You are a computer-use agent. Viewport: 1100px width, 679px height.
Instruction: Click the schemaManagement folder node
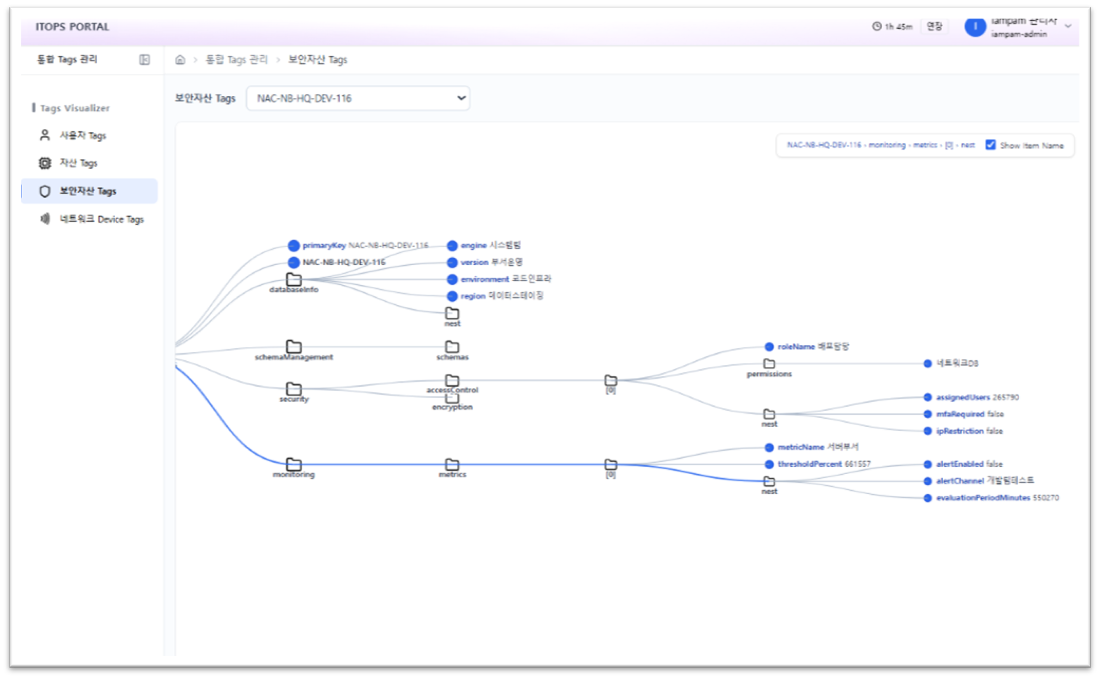tap(294, 347)
